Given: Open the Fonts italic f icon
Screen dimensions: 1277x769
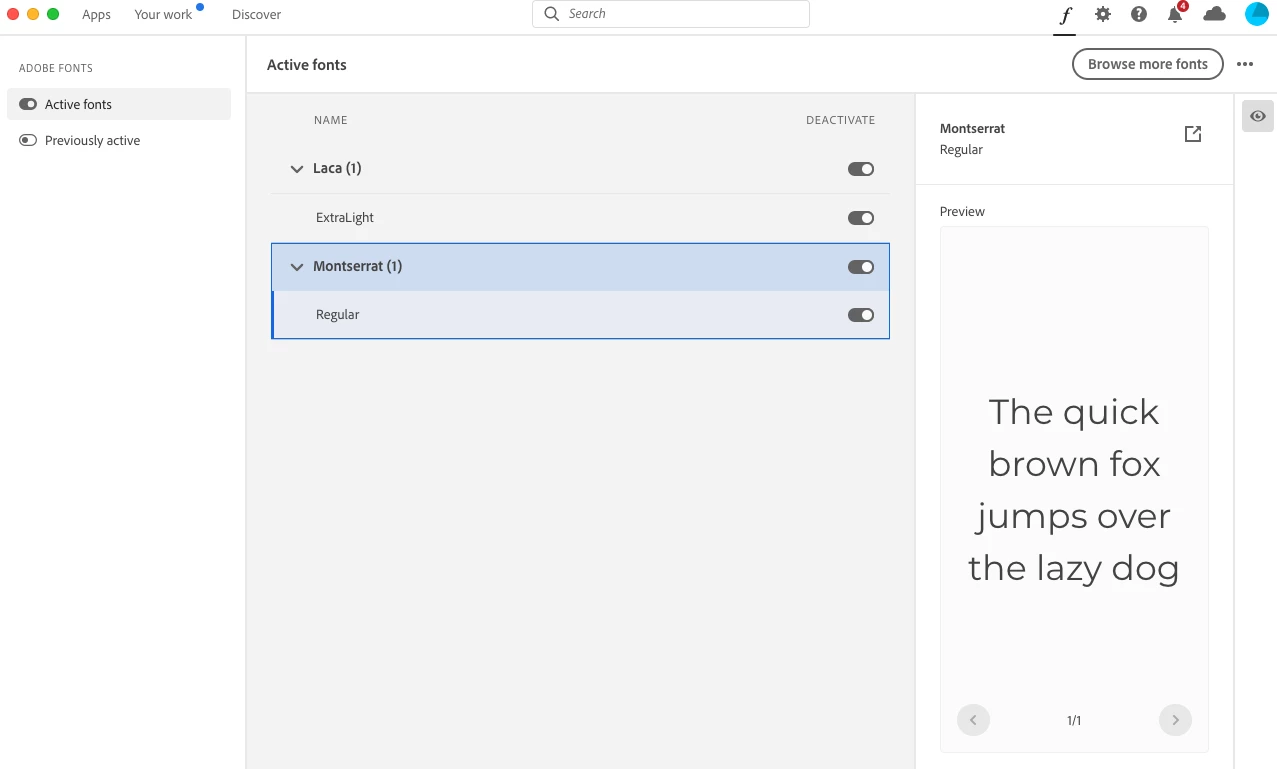Looking at the screenshot, I should [1065, 15].
